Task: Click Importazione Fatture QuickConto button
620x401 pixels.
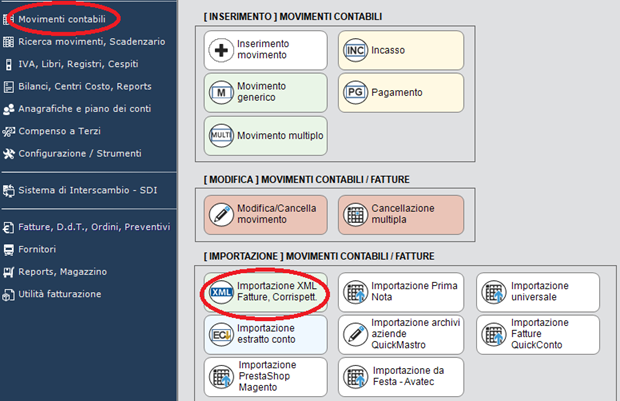Action: click(537, 335)
